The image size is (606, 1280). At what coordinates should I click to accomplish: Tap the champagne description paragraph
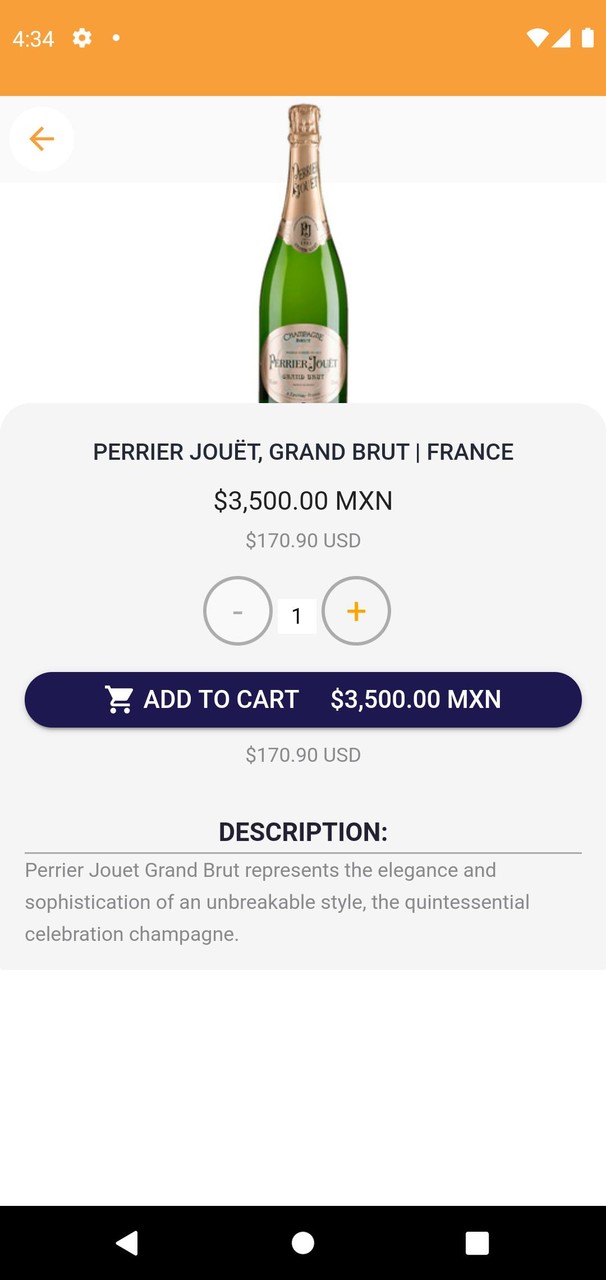pyautogui.click(x=278, y=902)
